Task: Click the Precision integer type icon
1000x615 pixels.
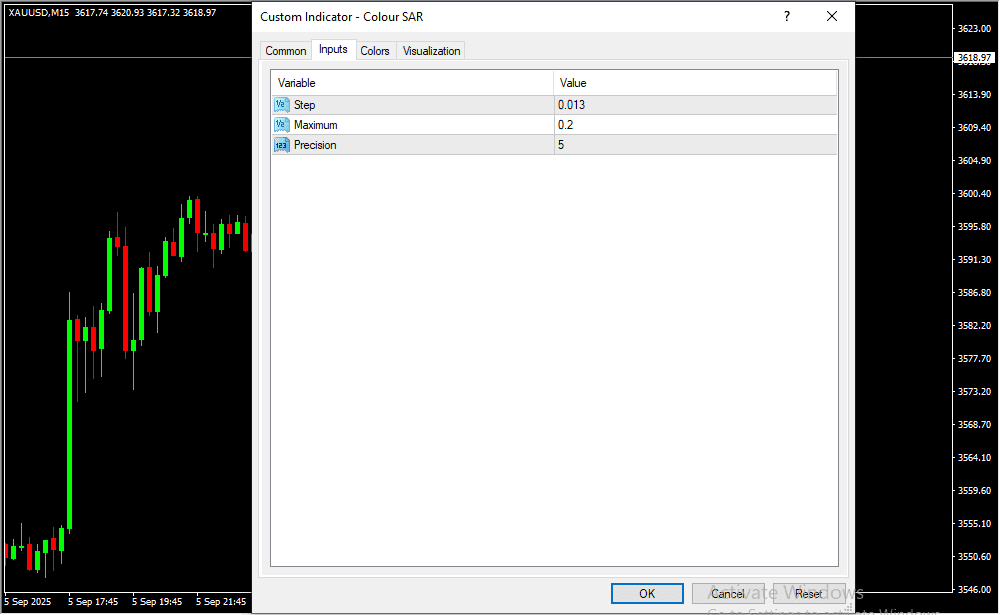Action: click(281, 145)
